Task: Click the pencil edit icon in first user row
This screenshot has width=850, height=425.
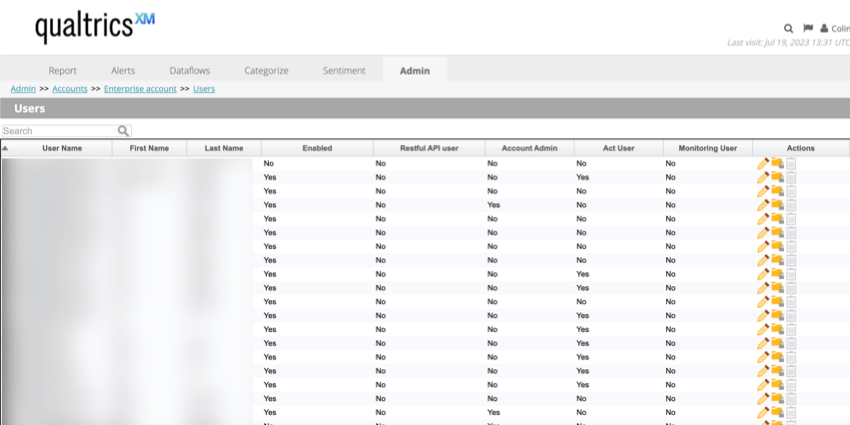Action: [x=763, y=163]
